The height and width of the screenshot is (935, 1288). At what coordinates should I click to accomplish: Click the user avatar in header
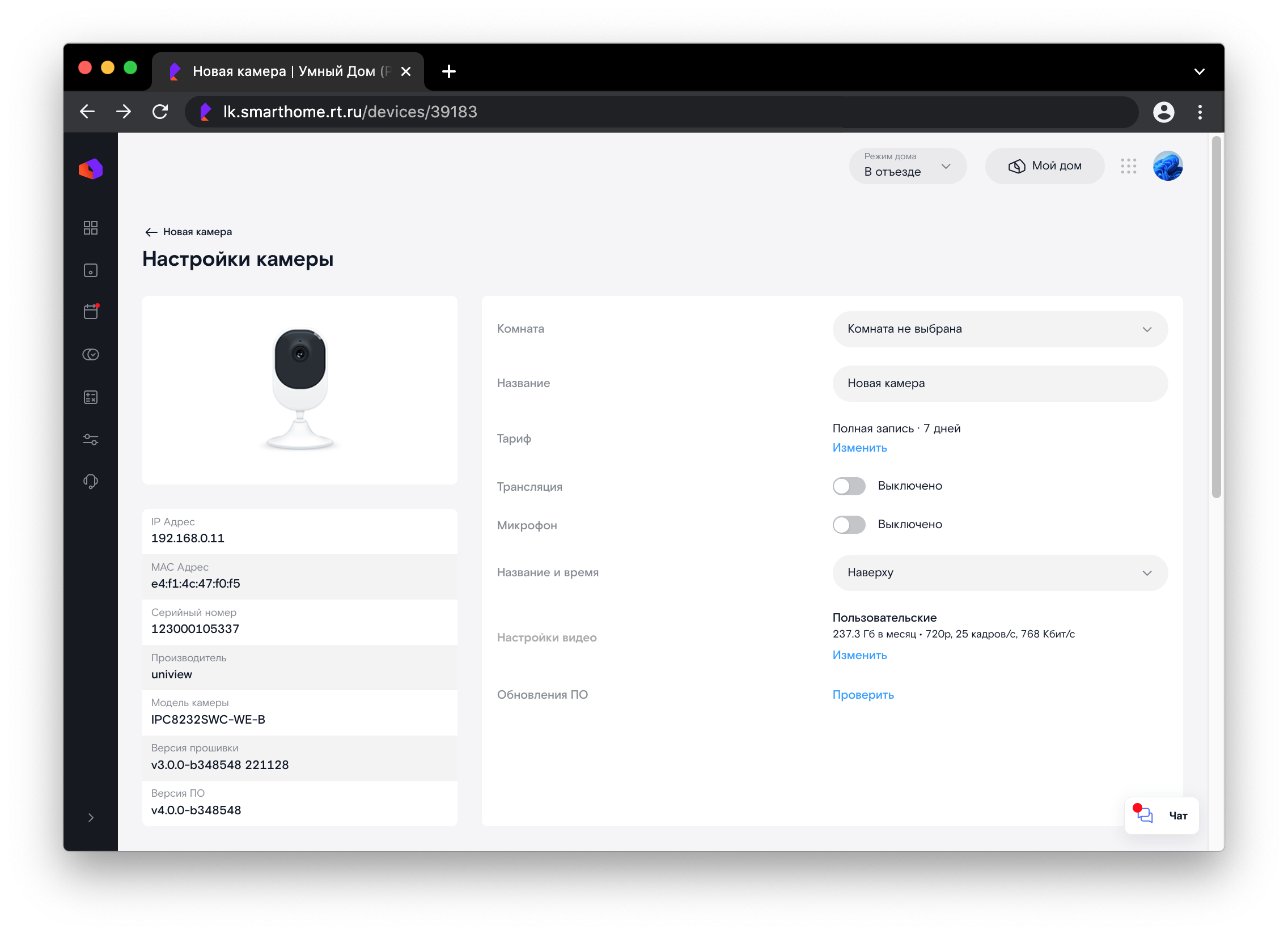(x=1167, y=166)
